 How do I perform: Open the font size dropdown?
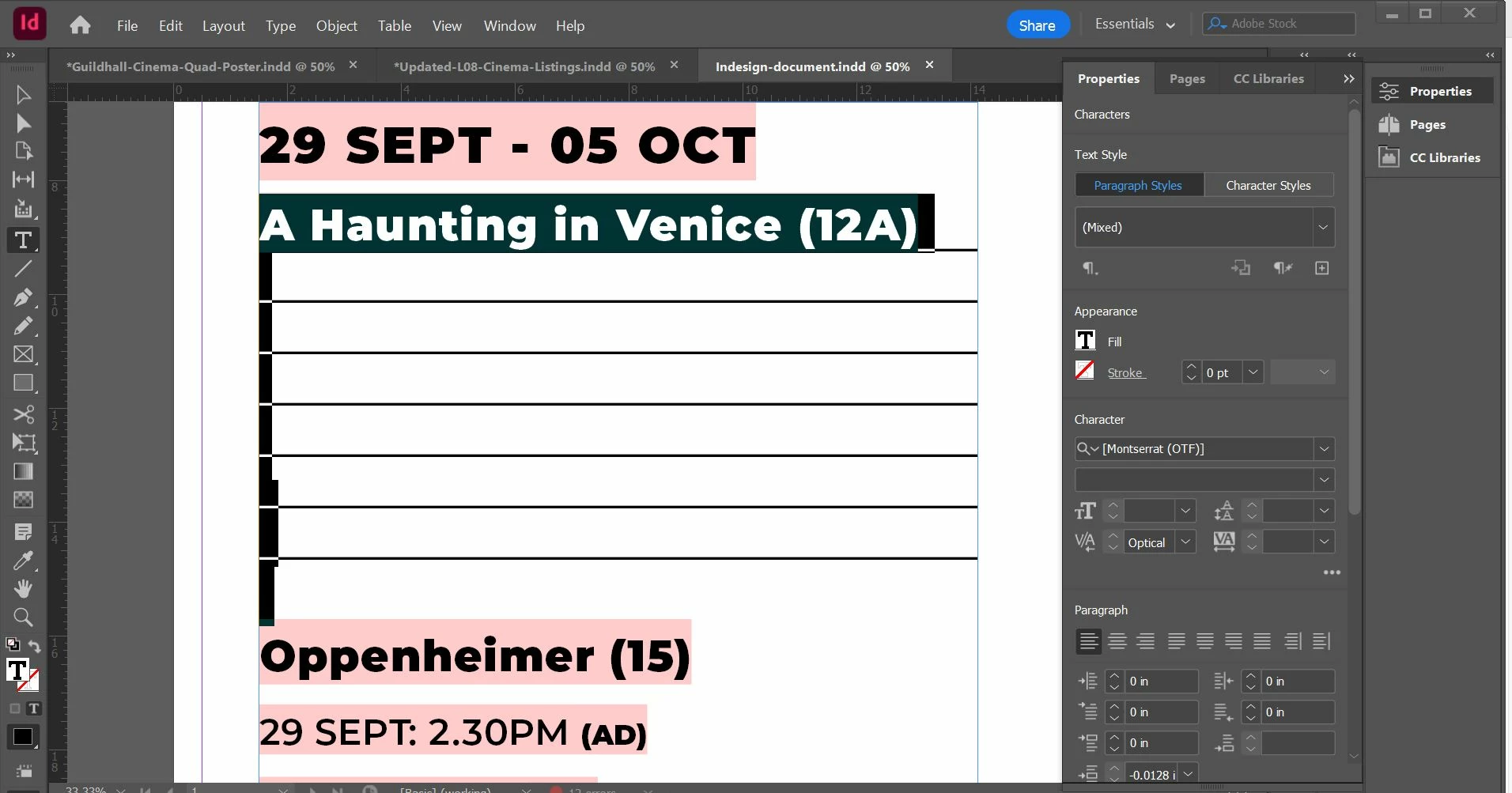point(1185,511)
